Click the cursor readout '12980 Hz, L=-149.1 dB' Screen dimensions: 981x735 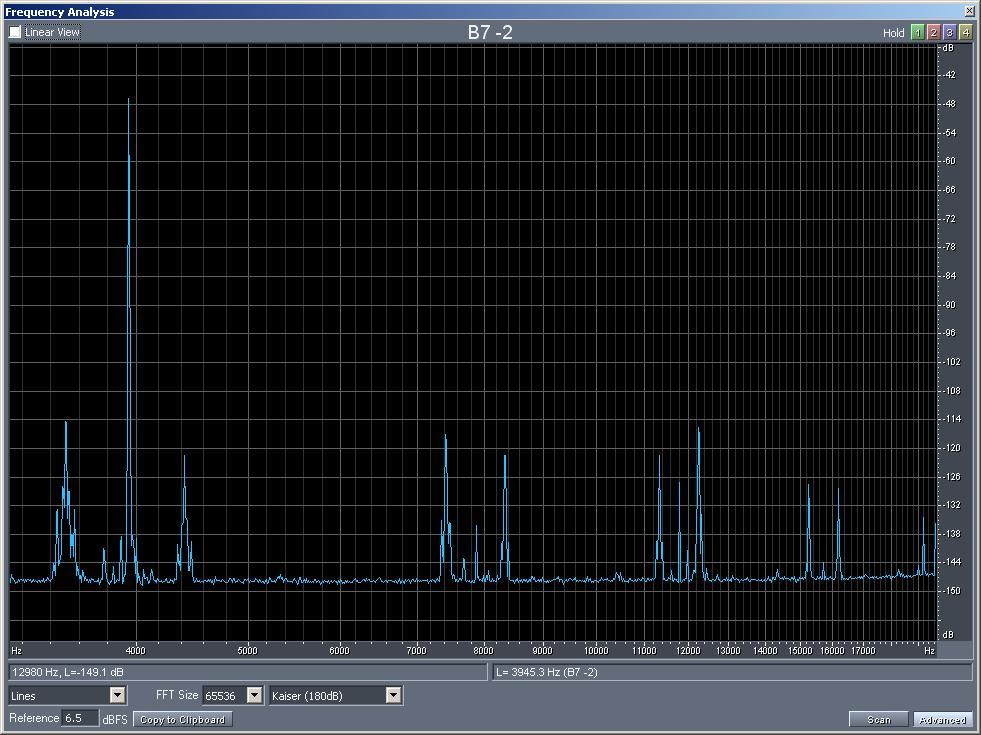coord(68,672)
